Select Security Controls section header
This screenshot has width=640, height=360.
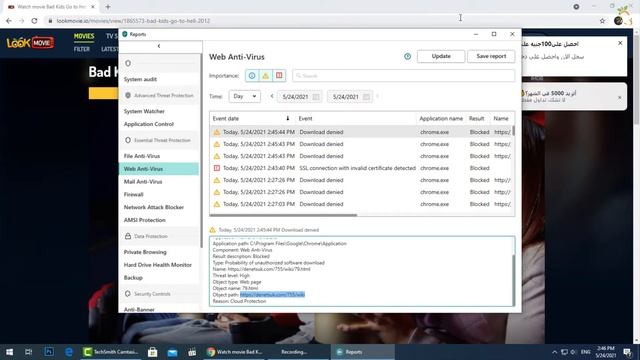[x=159, y=293]
